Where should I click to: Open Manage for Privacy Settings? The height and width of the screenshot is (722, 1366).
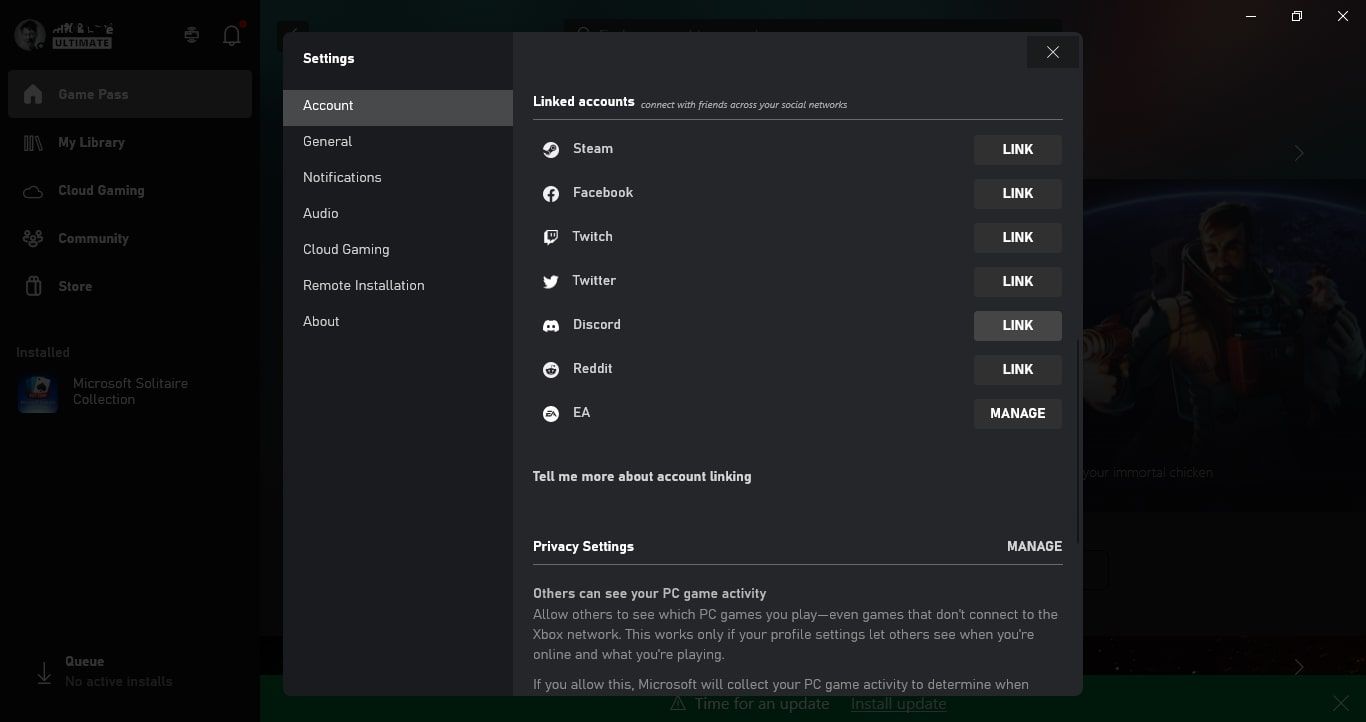pyautogui.click(x=1034, y=547)
